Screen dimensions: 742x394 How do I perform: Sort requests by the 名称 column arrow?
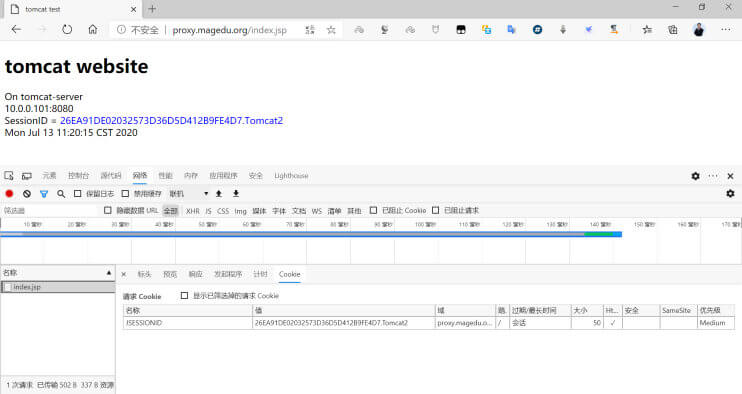click(109, 273)
